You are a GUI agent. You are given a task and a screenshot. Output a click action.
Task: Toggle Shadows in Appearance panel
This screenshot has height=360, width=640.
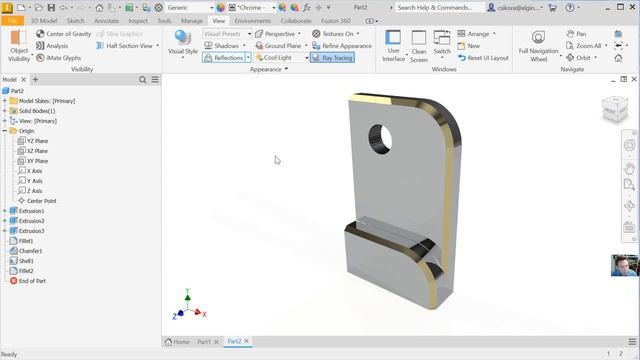[x=224, y=46]
